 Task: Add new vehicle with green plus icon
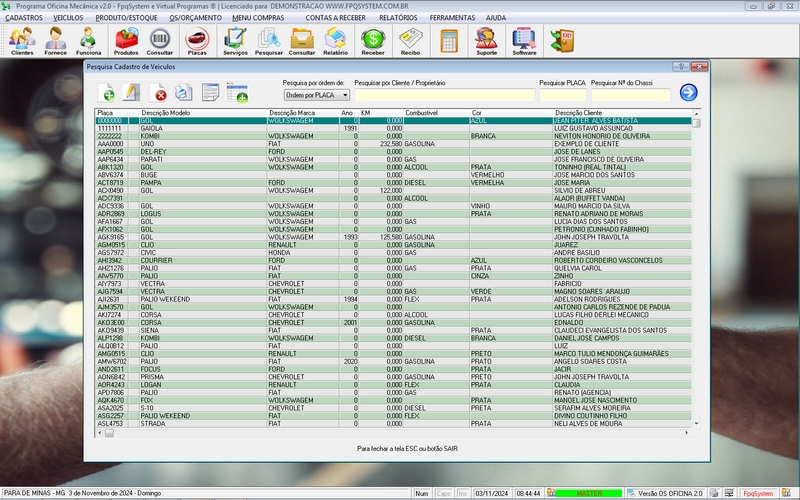coord(108,93)
